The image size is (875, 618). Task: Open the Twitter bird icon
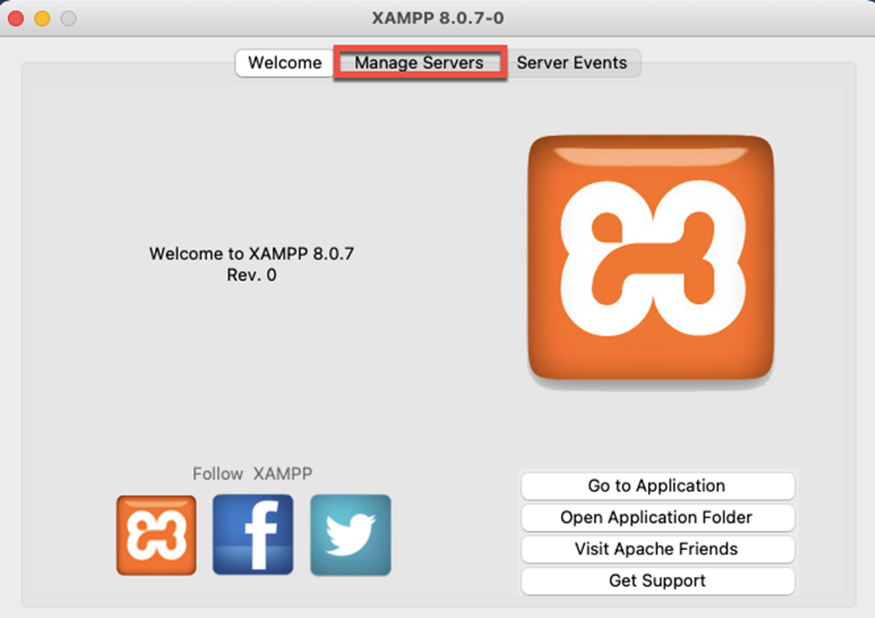coord(350,535)
